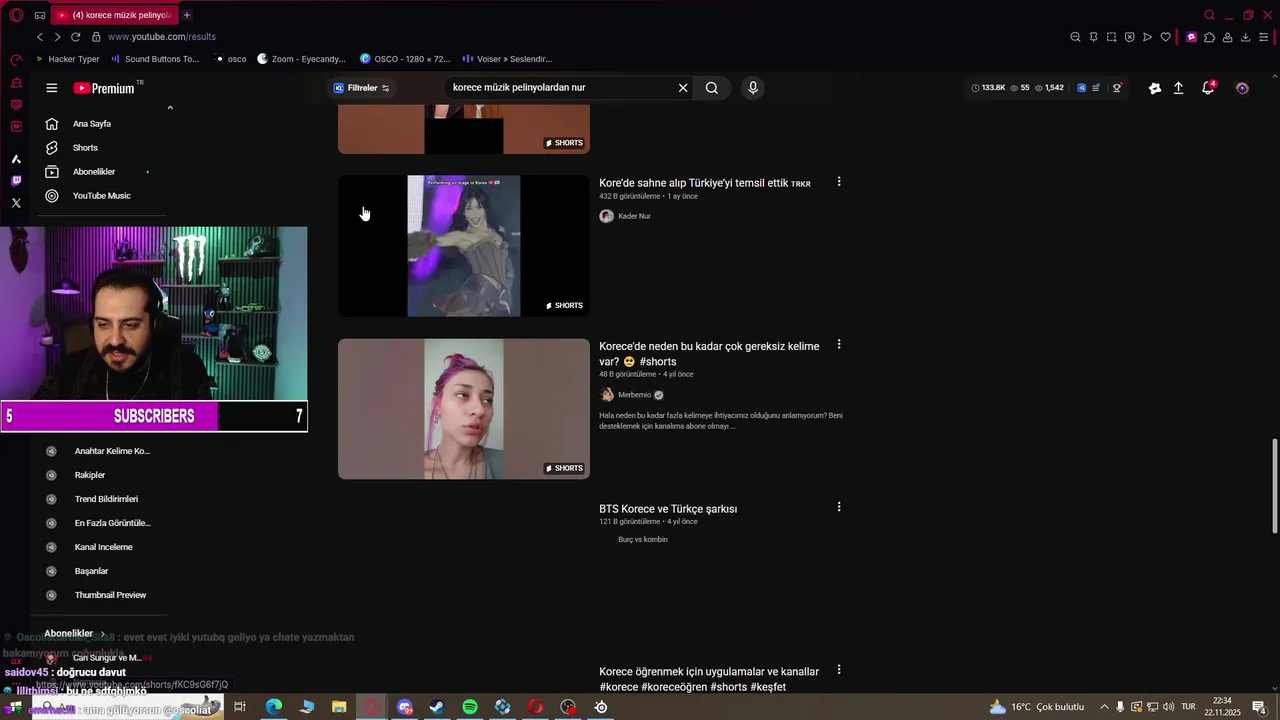Click the YouTube Premium logo
This screenshot has height=720, width=1280.
[104, 88]
